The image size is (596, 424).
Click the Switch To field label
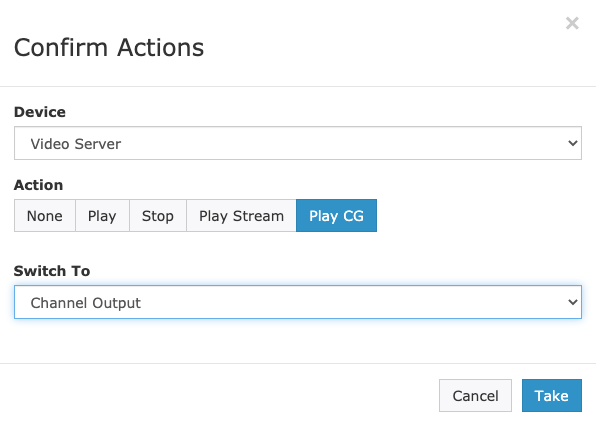(x=52, y=271)
